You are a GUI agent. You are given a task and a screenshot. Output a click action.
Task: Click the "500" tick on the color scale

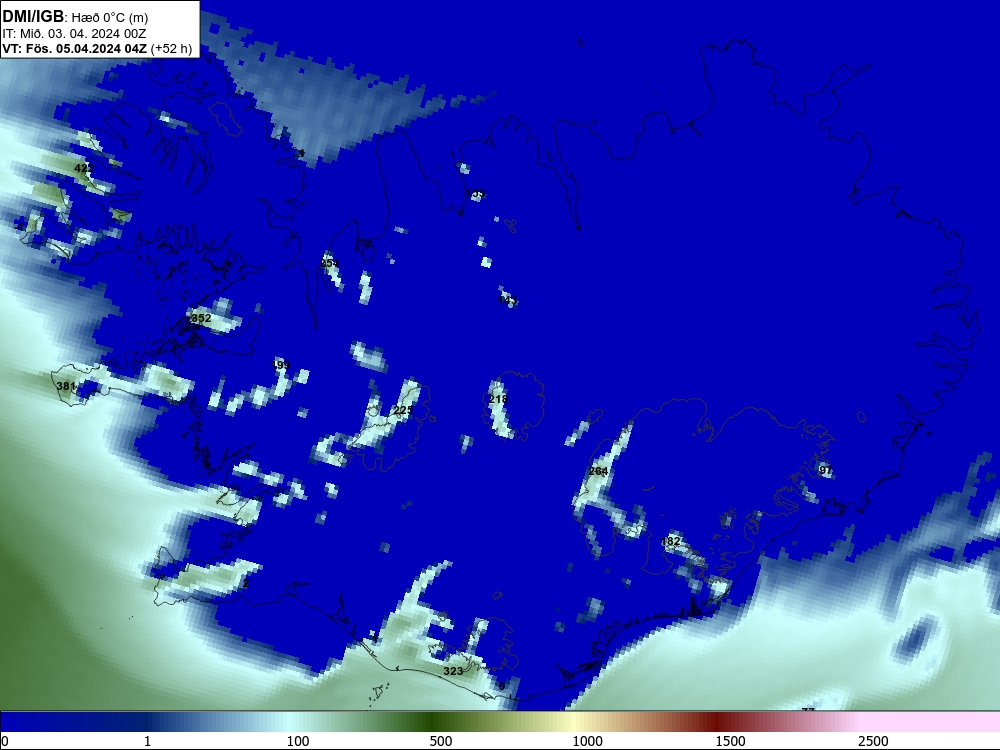click(441, 741)
